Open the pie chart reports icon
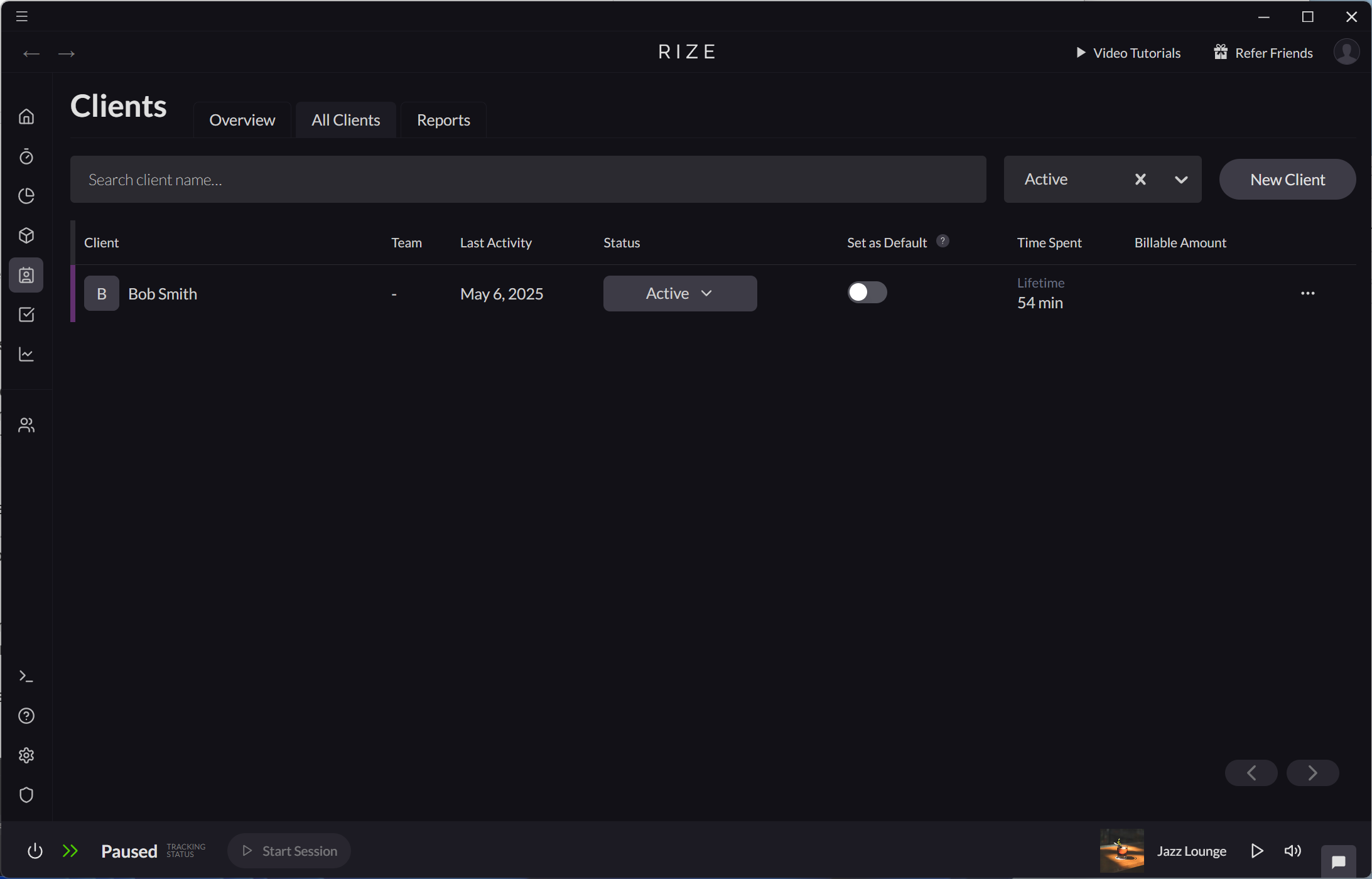This screenshot has height=879, width=1372. point(26,196)
